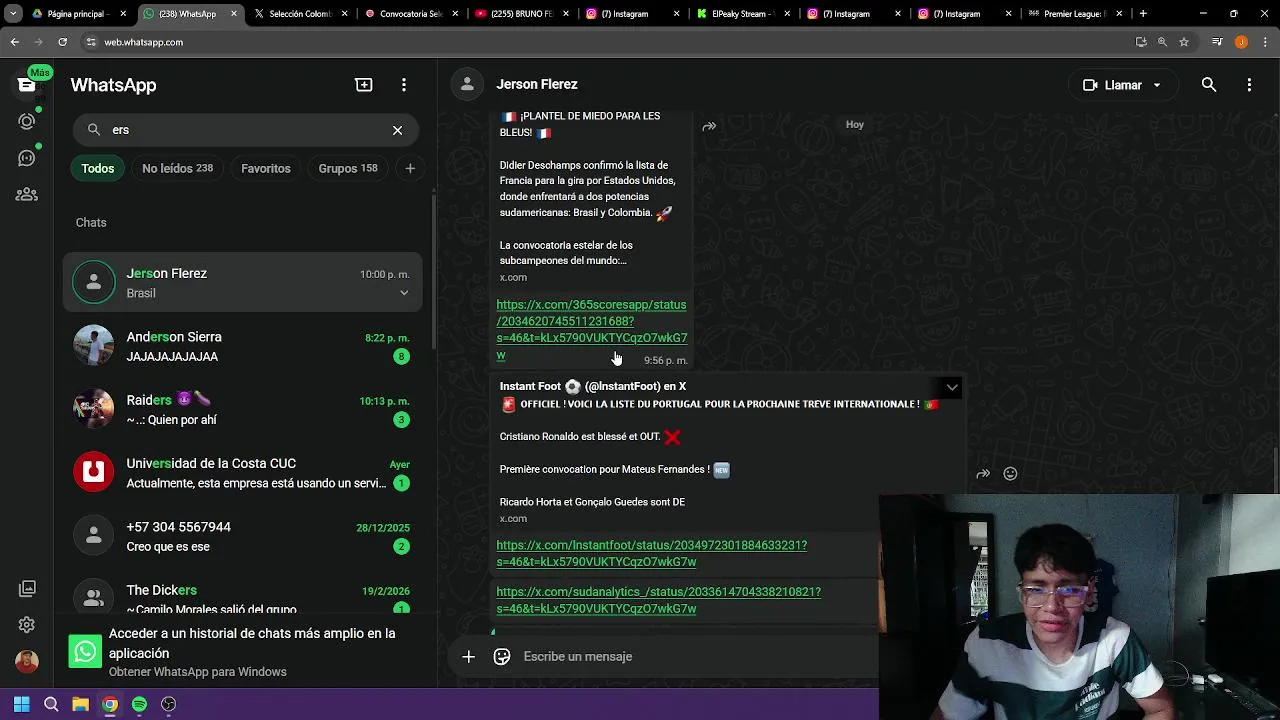Open WhatsApp settings gear

pyautogui.click(x=27, y=625)
